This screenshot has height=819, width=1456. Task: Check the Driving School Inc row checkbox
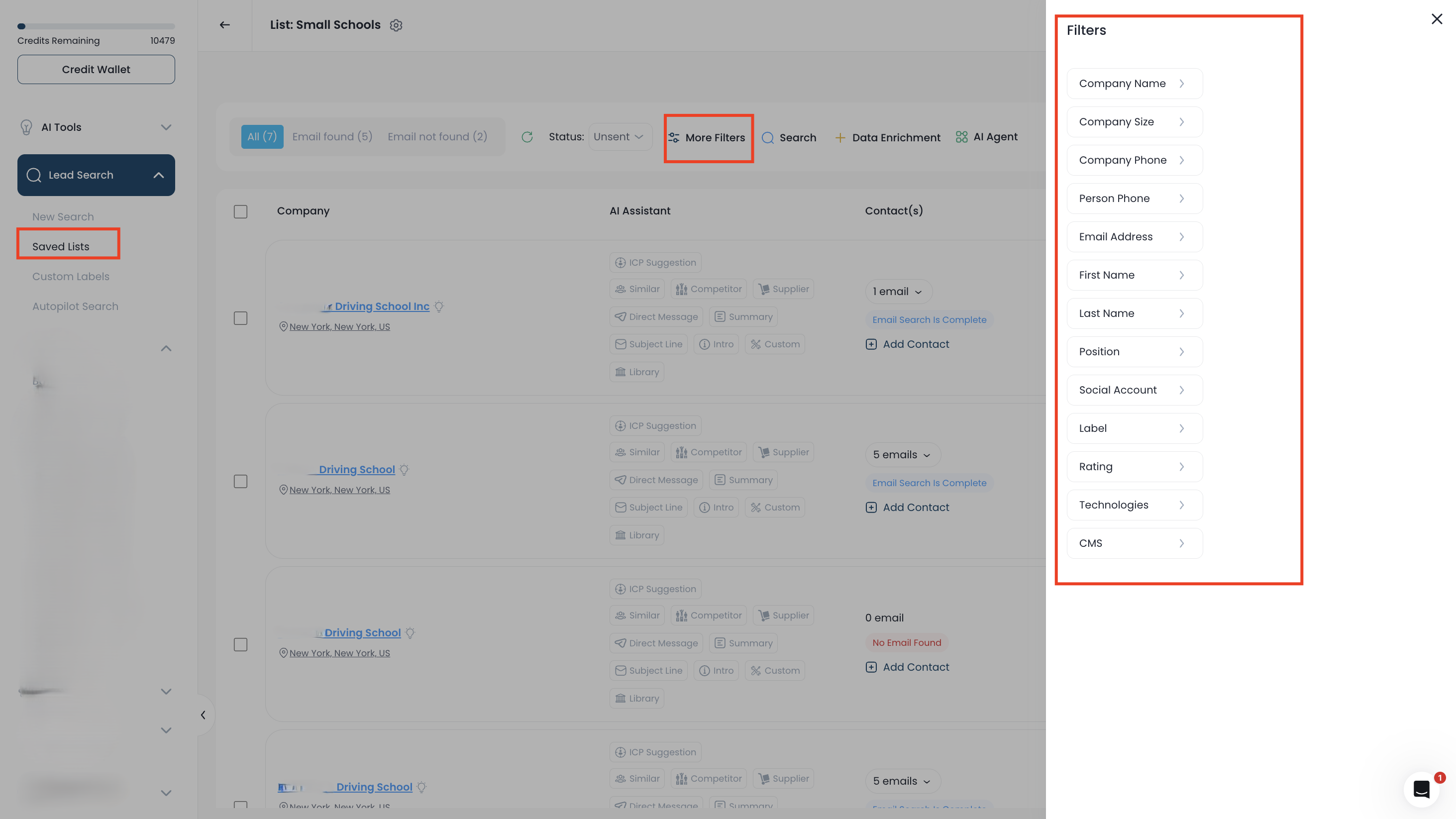(x=240, y=318)
